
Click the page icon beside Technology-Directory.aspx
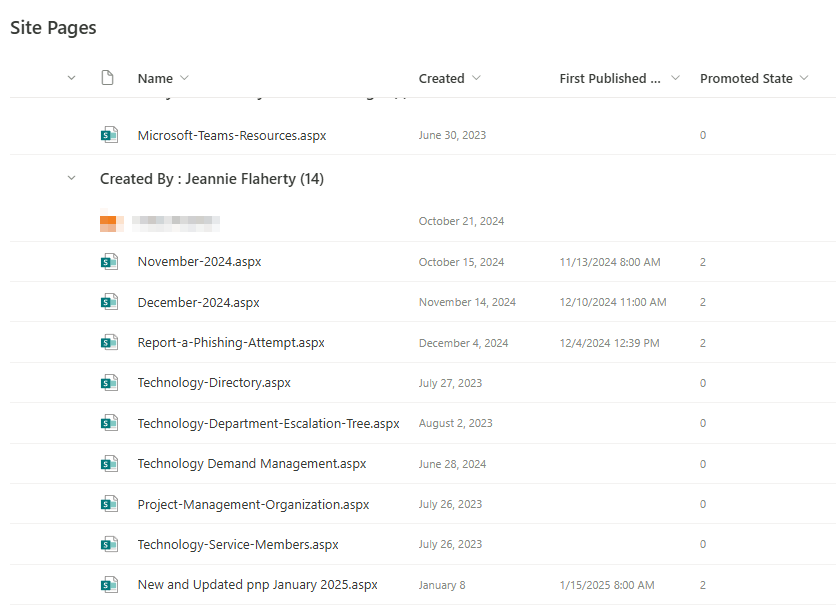coord(109,383)
